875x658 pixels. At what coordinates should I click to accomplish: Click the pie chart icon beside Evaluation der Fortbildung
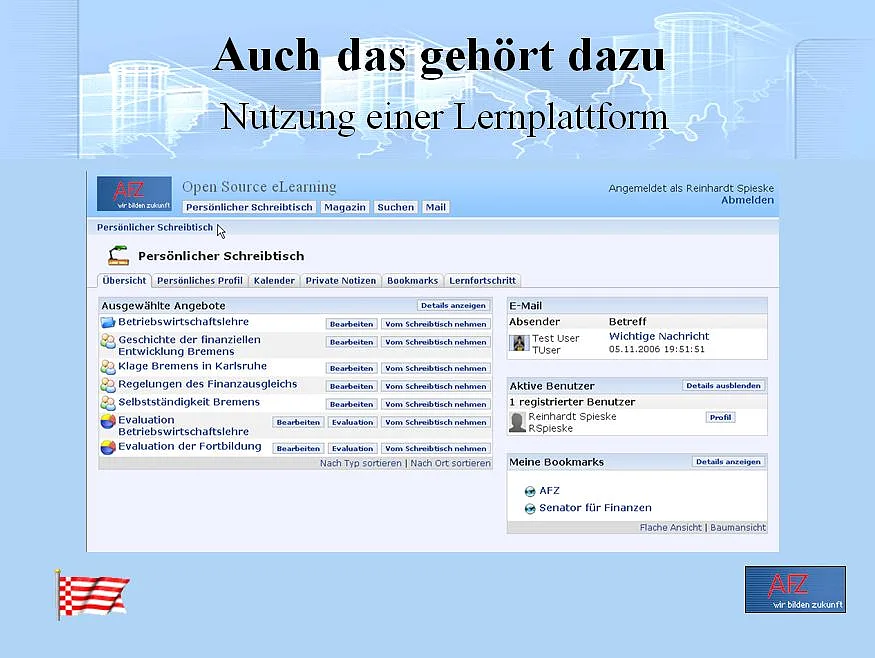pyautogui.click(x=108, y=448)
